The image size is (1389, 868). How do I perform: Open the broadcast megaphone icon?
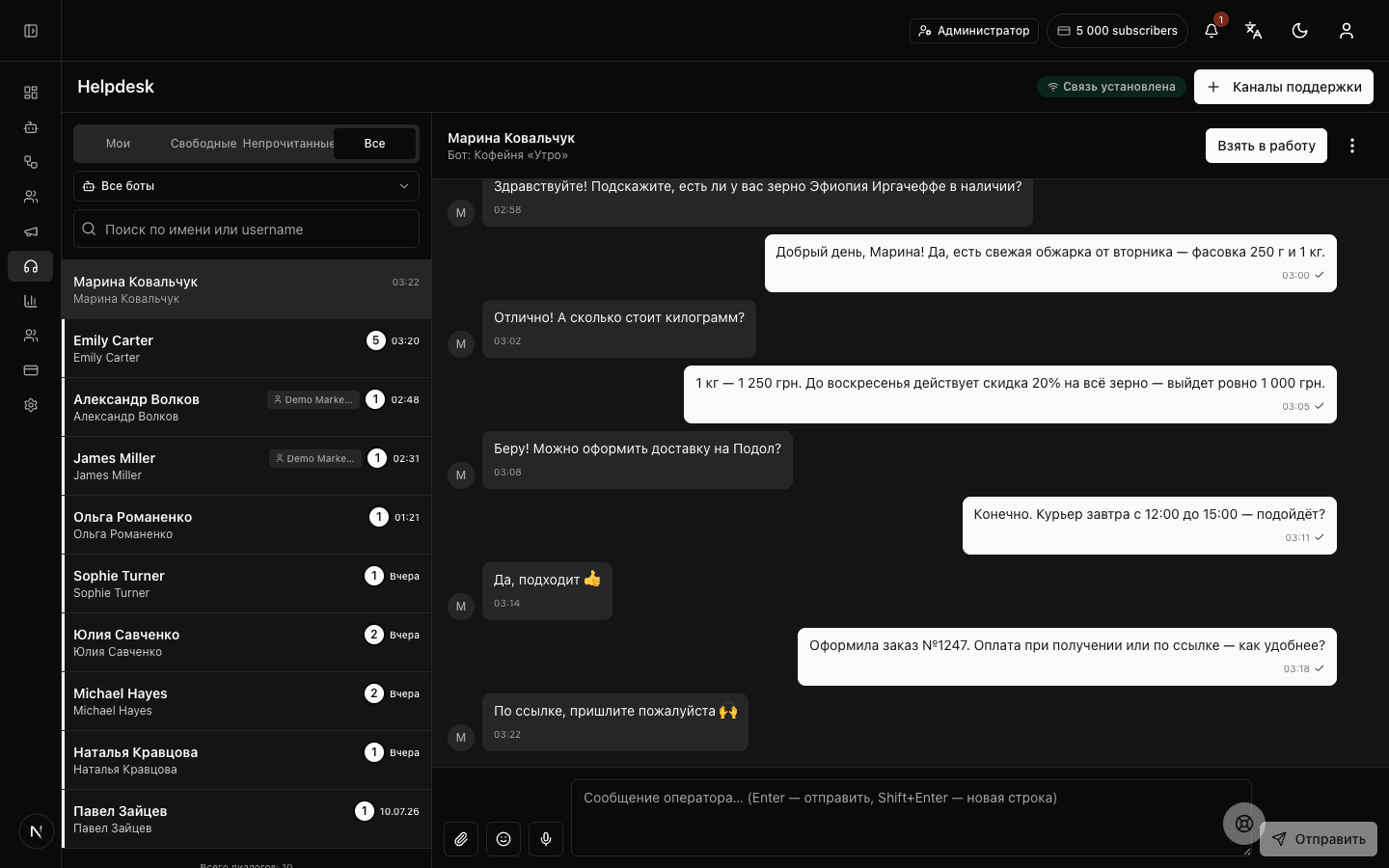31,231
